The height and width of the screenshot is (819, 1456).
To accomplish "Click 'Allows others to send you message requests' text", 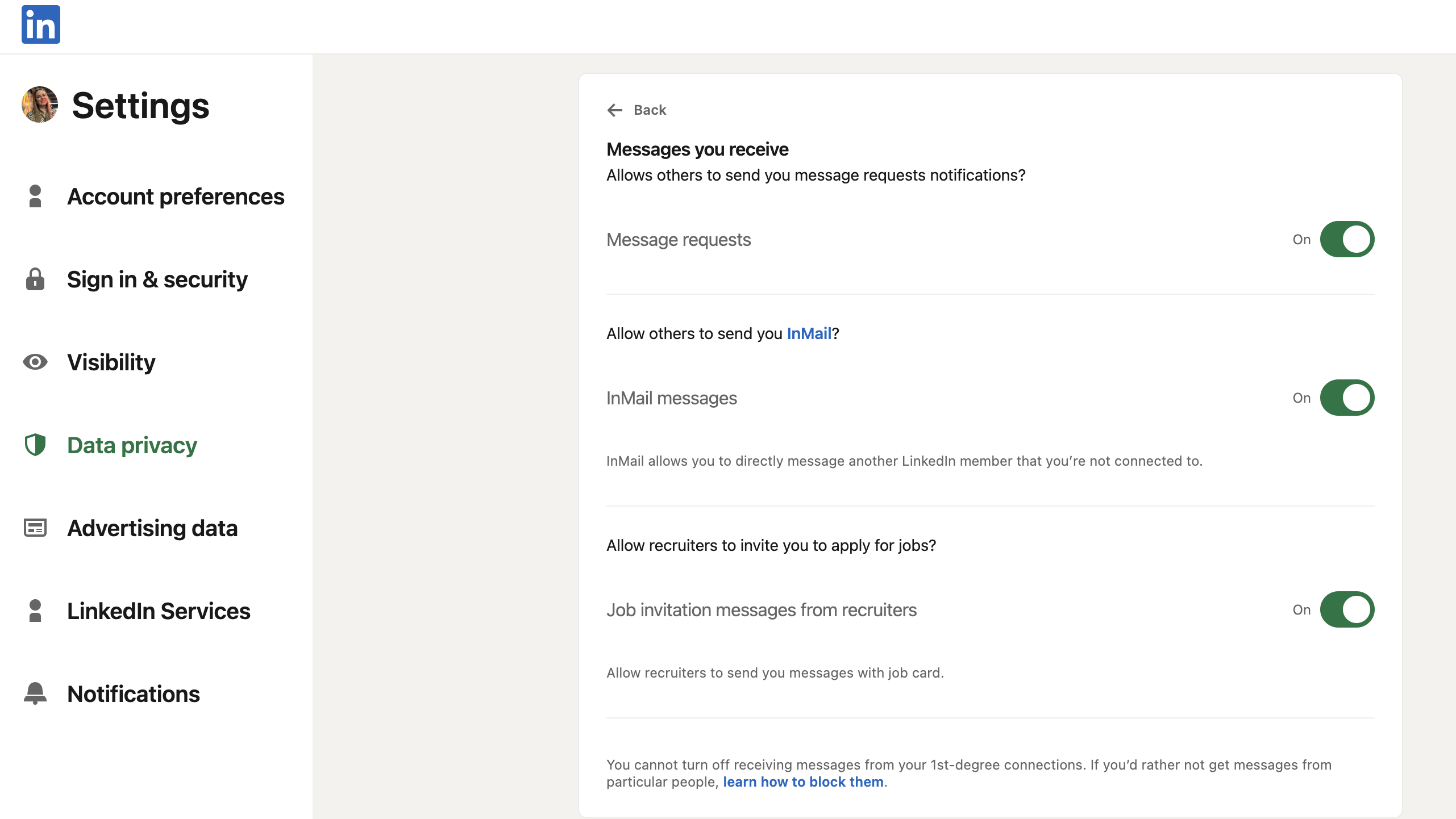I will [816, 175].
